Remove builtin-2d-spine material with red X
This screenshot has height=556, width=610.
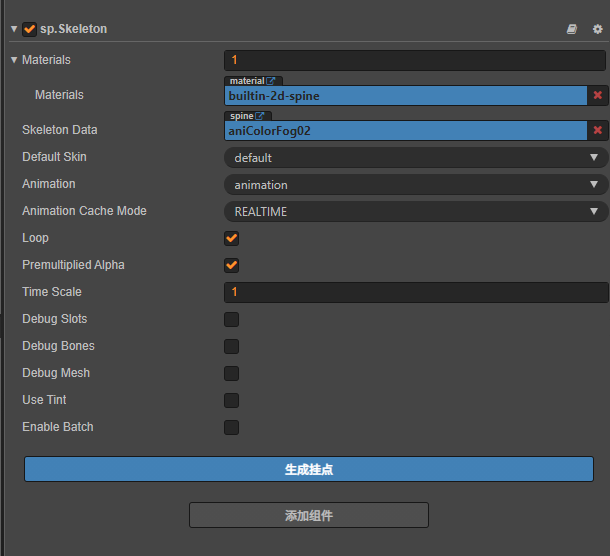[598, 95]
